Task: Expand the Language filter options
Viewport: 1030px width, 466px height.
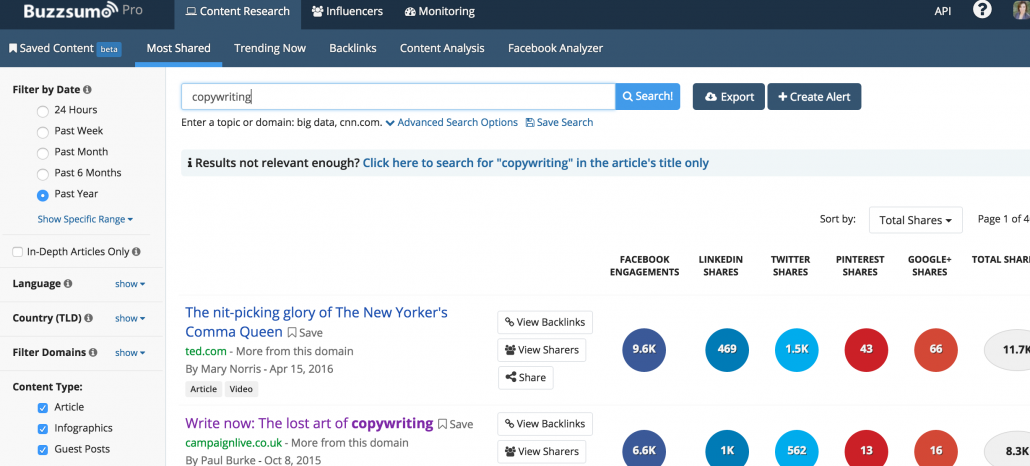Action: point(129,284)
